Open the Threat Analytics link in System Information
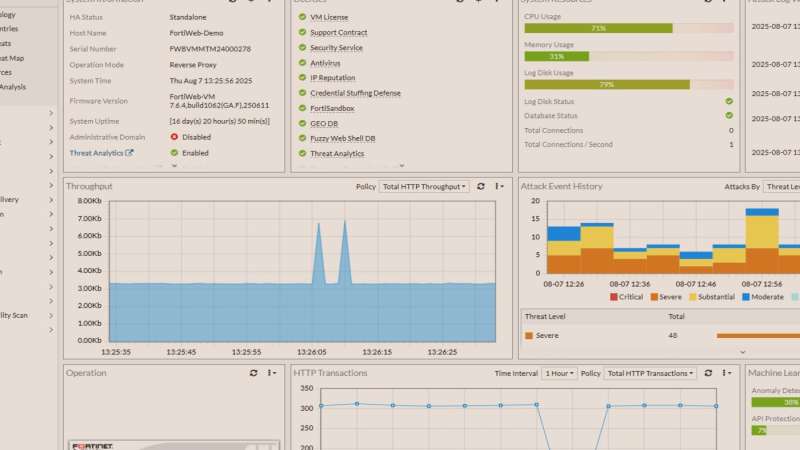 point(96,153)
